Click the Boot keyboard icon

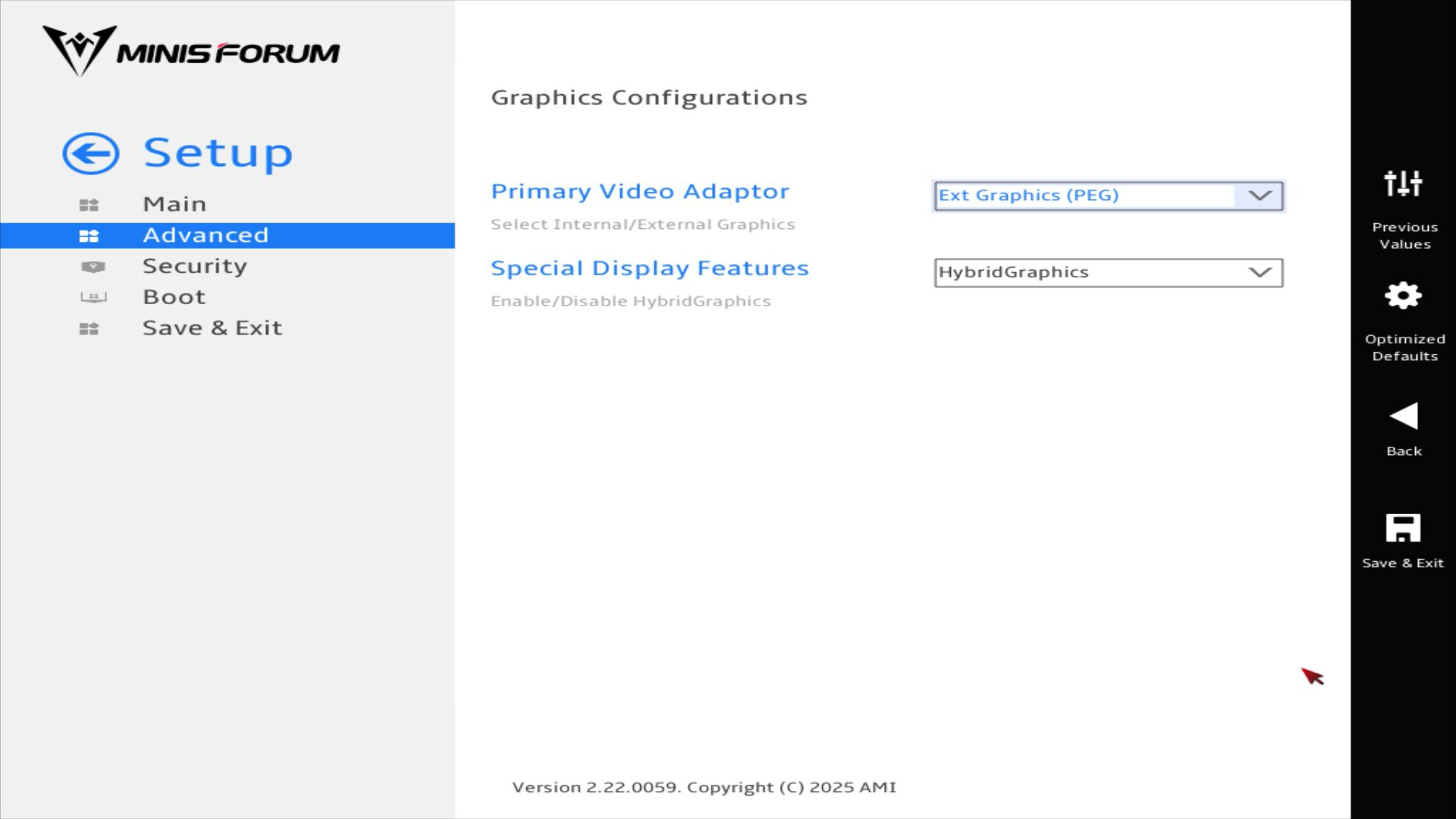click(x=93, y=297)
